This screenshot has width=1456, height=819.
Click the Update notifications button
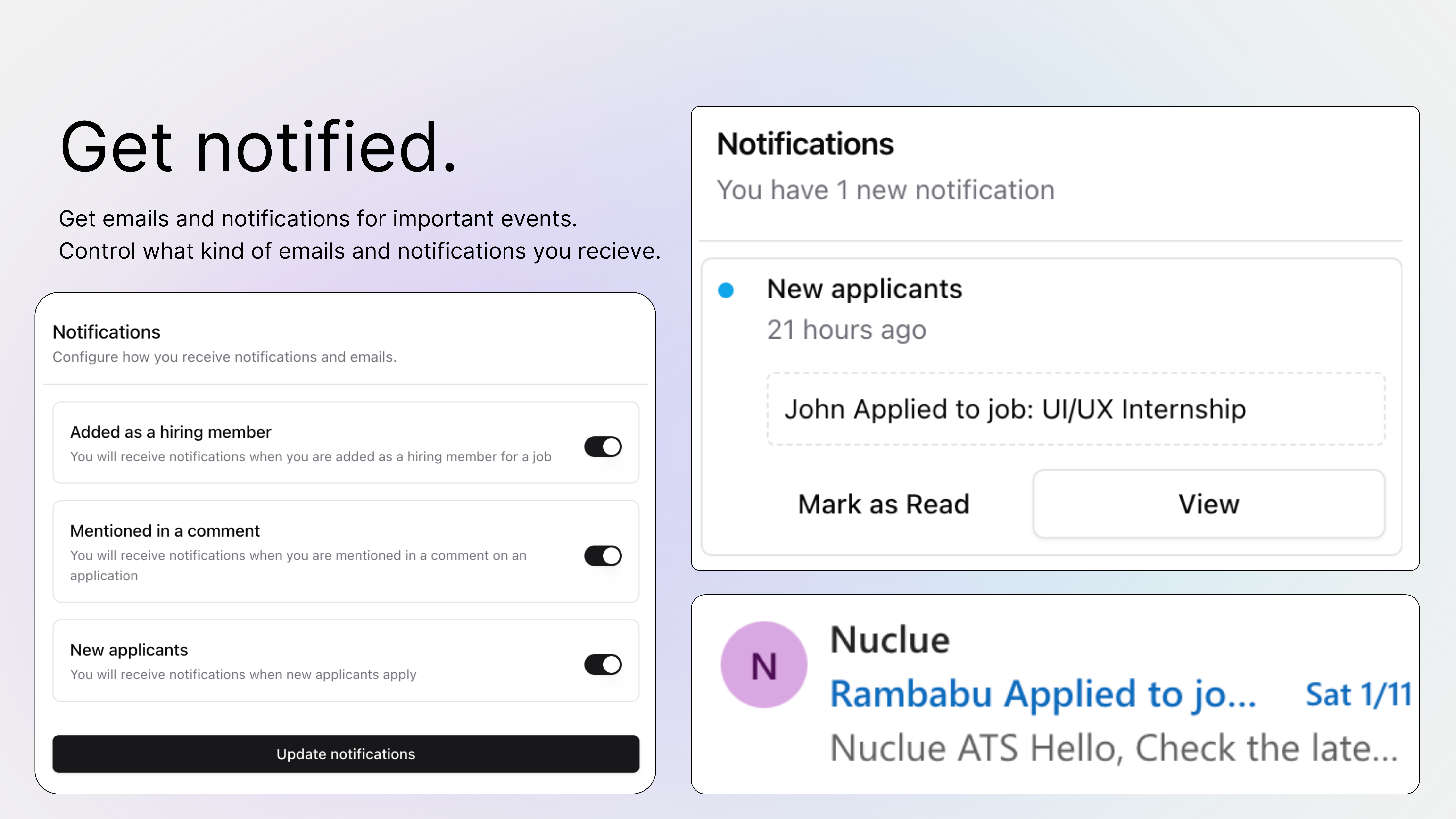click(x=346, y=754)
